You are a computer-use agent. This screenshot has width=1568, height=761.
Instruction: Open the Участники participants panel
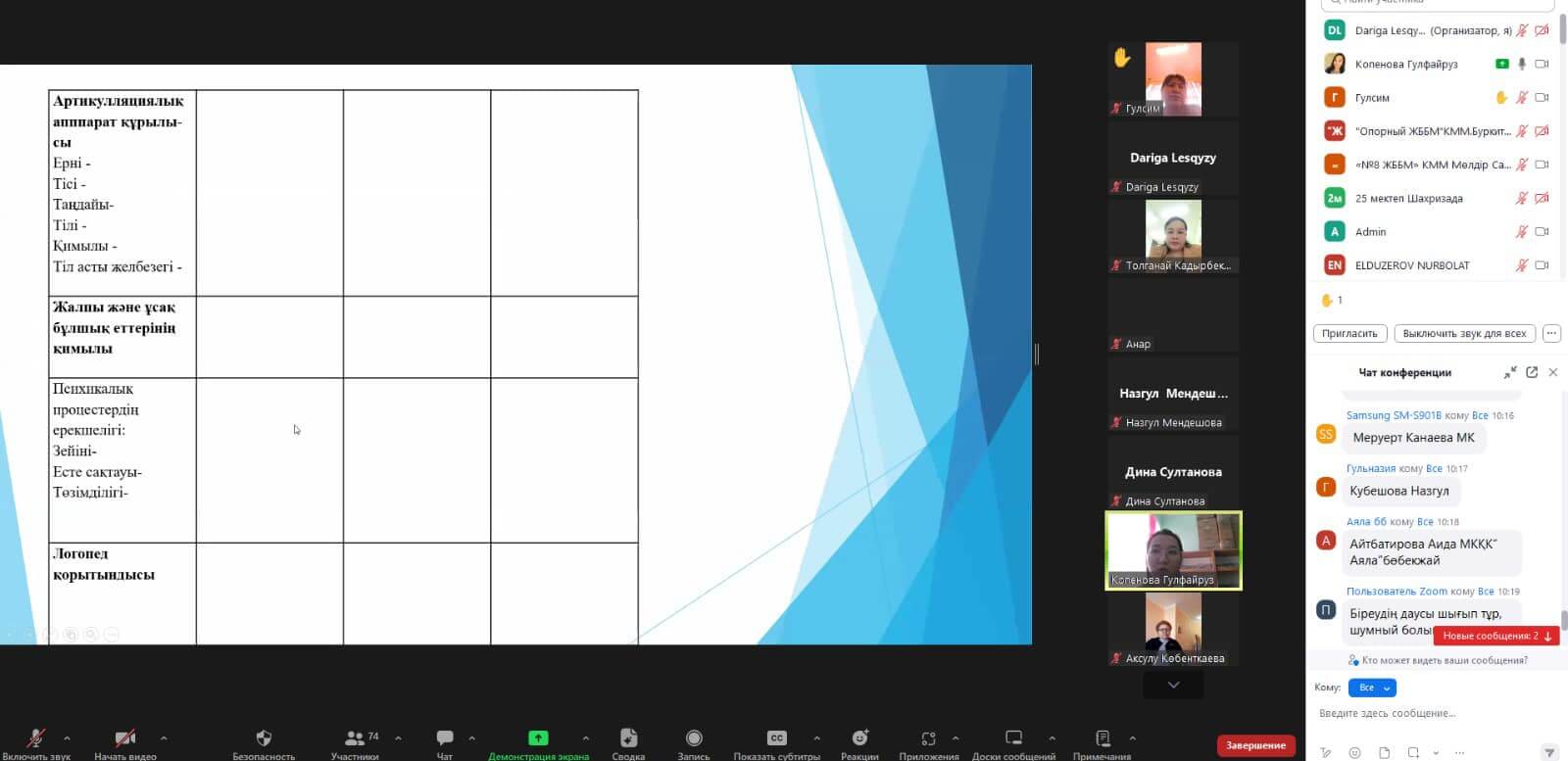[x=355, y=738]
